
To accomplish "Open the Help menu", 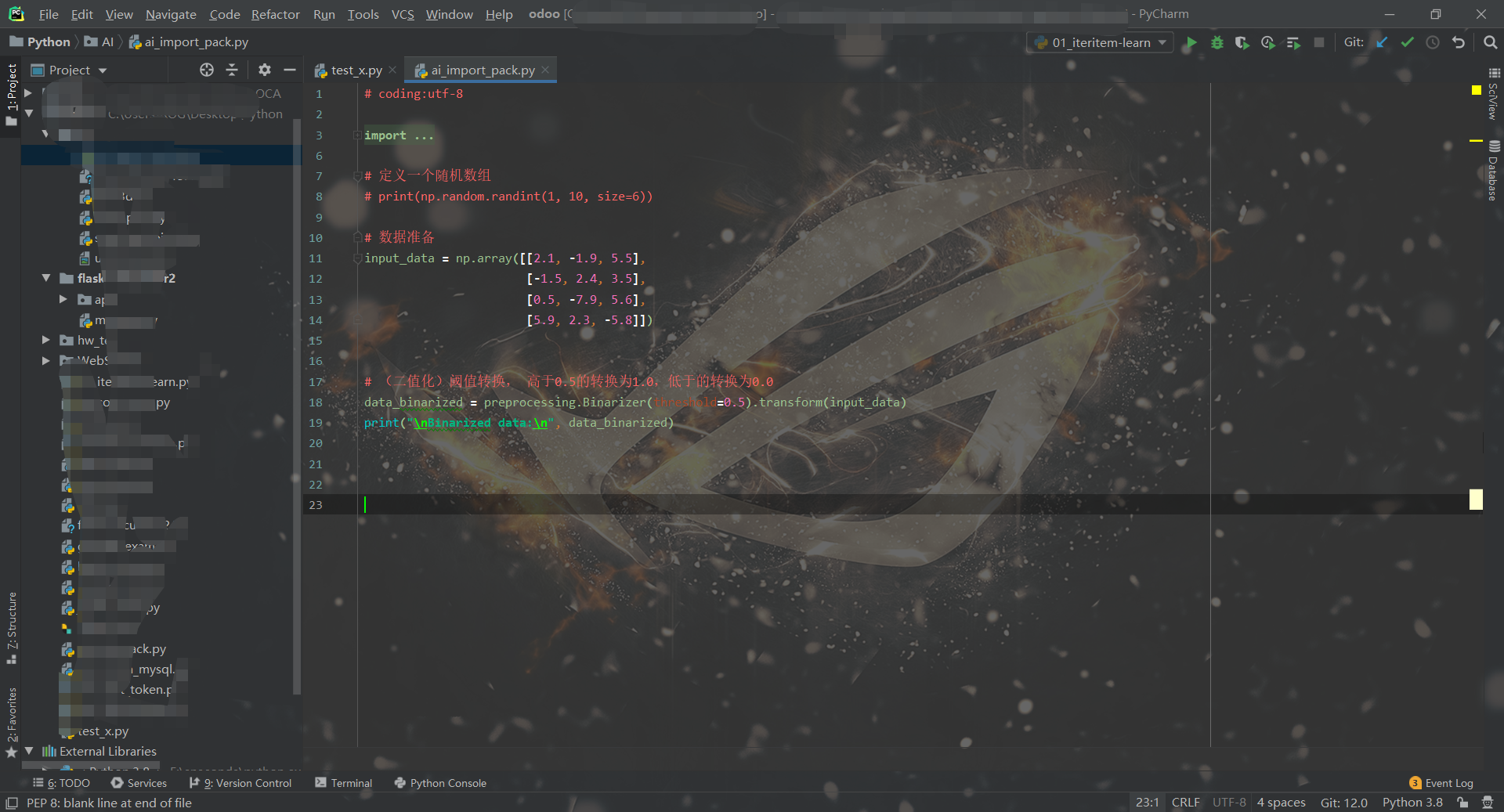I will point(499,14).
